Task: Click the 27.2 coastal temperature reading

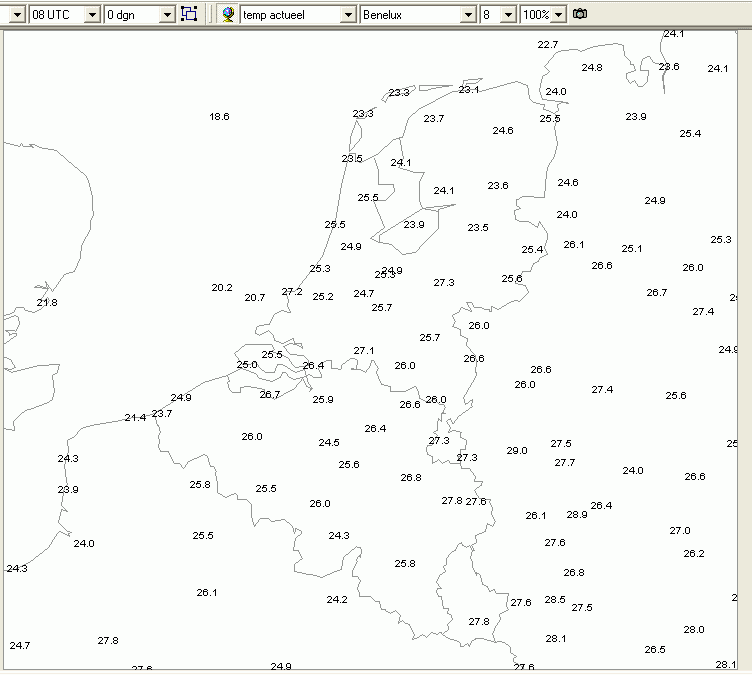Action: click(292, 292)
